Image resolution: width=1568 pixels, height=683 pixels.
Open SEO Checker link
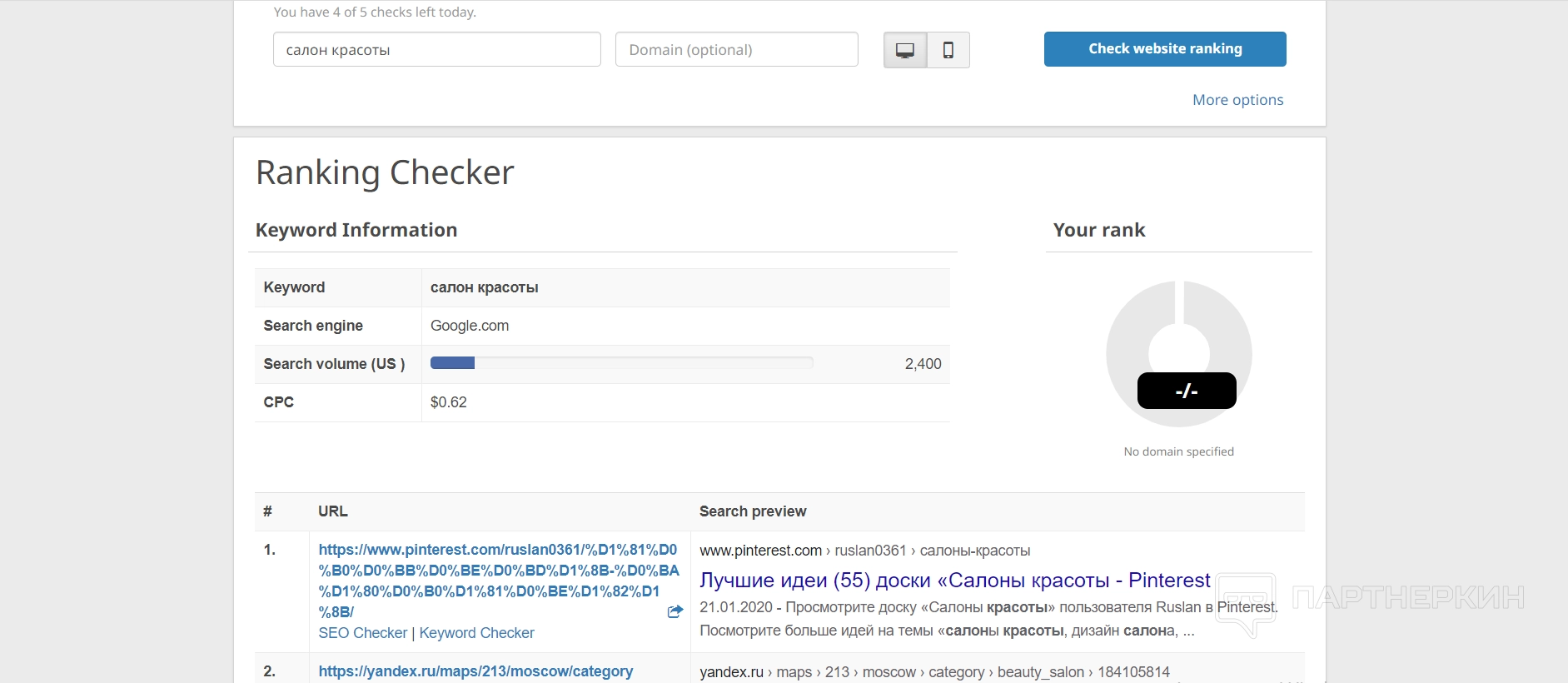[363, 633]
